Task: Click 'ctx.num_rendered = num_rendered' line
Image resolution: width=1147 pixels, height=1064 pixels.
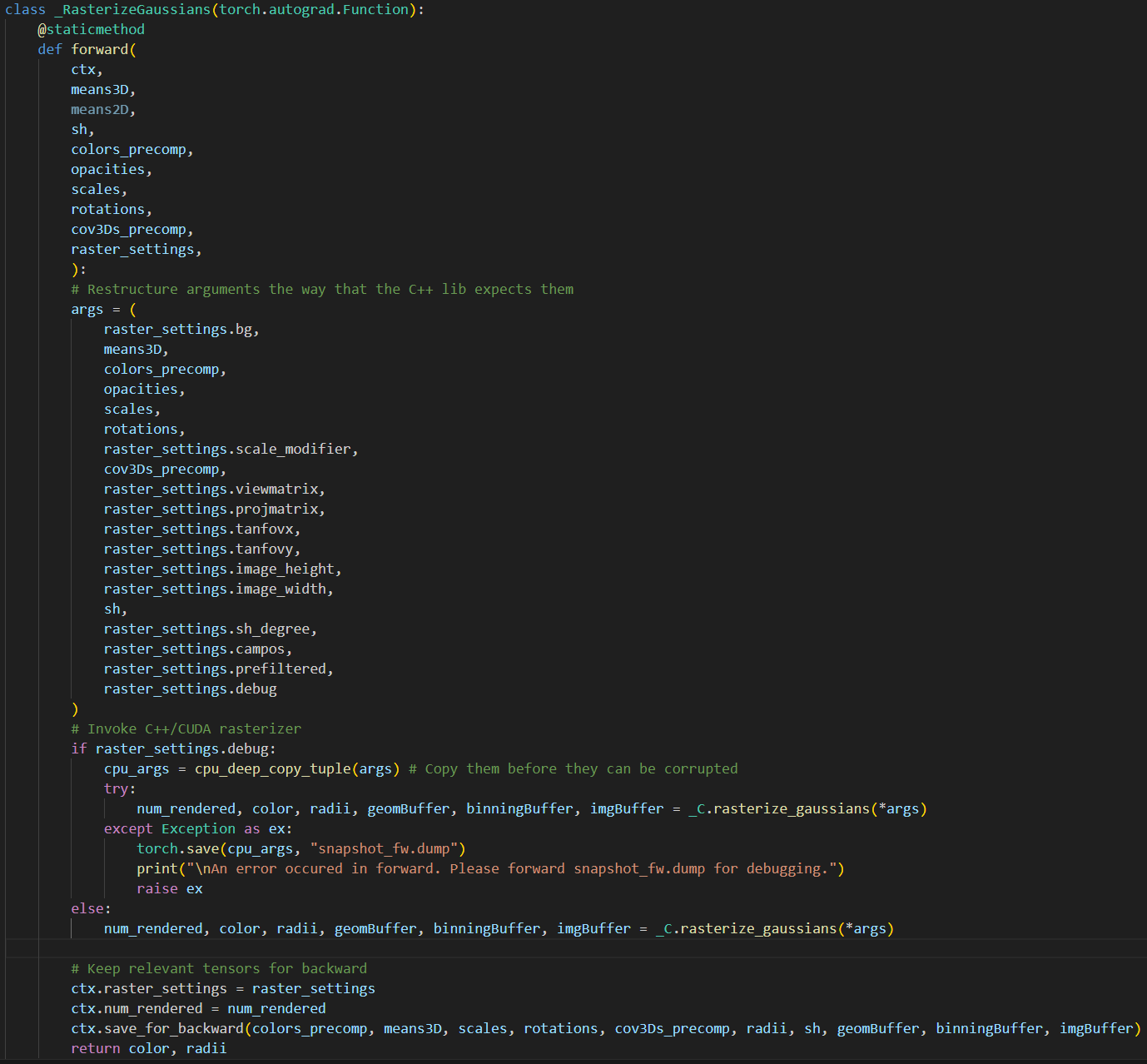Action: [x=198, y=1009]
